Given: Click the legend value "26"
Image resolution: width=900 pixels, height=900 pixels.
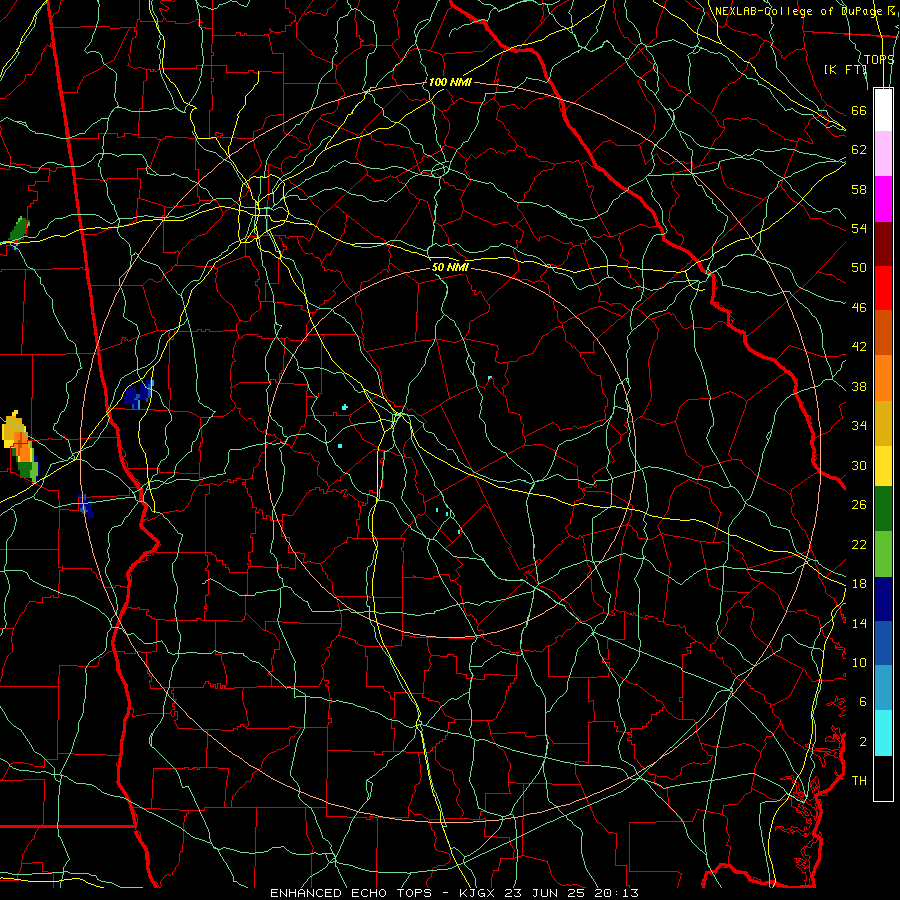Looking at the screenshot, I should (859, 505).
